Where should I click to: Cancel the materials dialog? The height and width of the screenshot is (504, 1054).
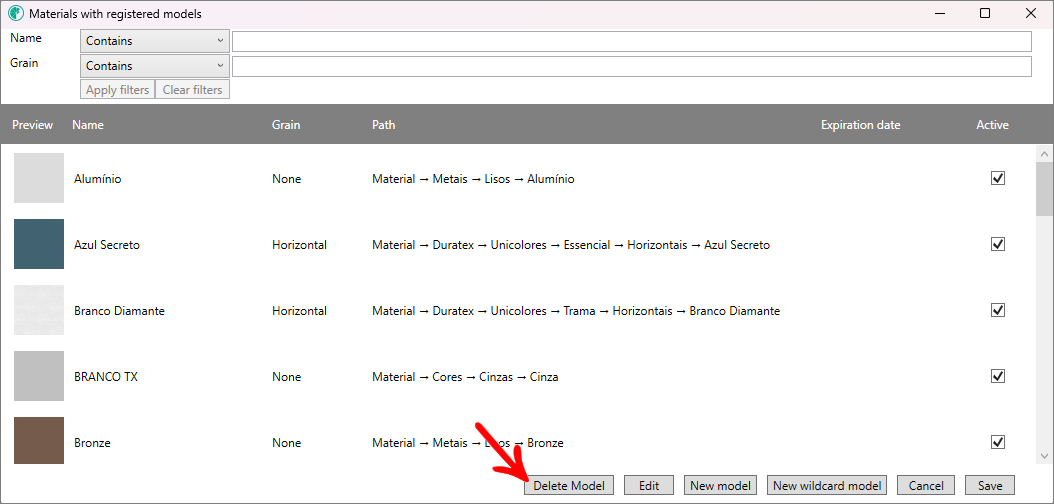point(926,485)
